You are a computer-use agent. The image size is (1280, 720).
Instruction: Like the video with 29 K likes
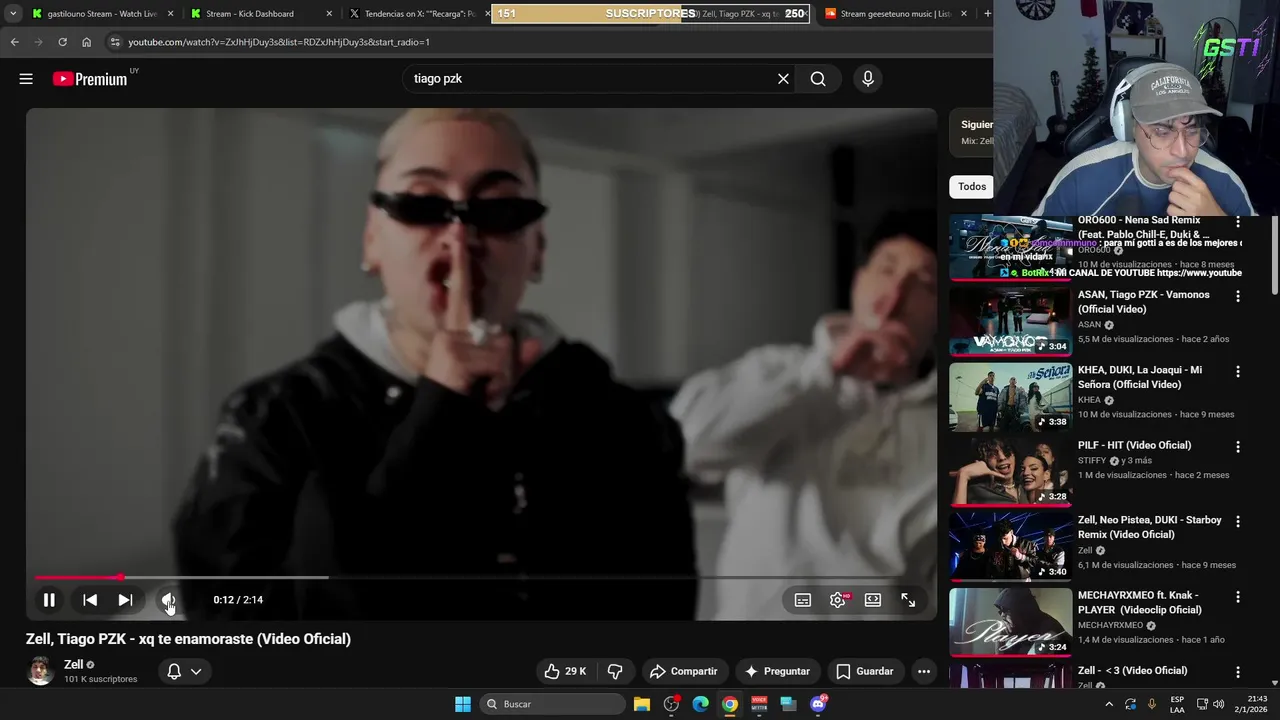point(564,671)
